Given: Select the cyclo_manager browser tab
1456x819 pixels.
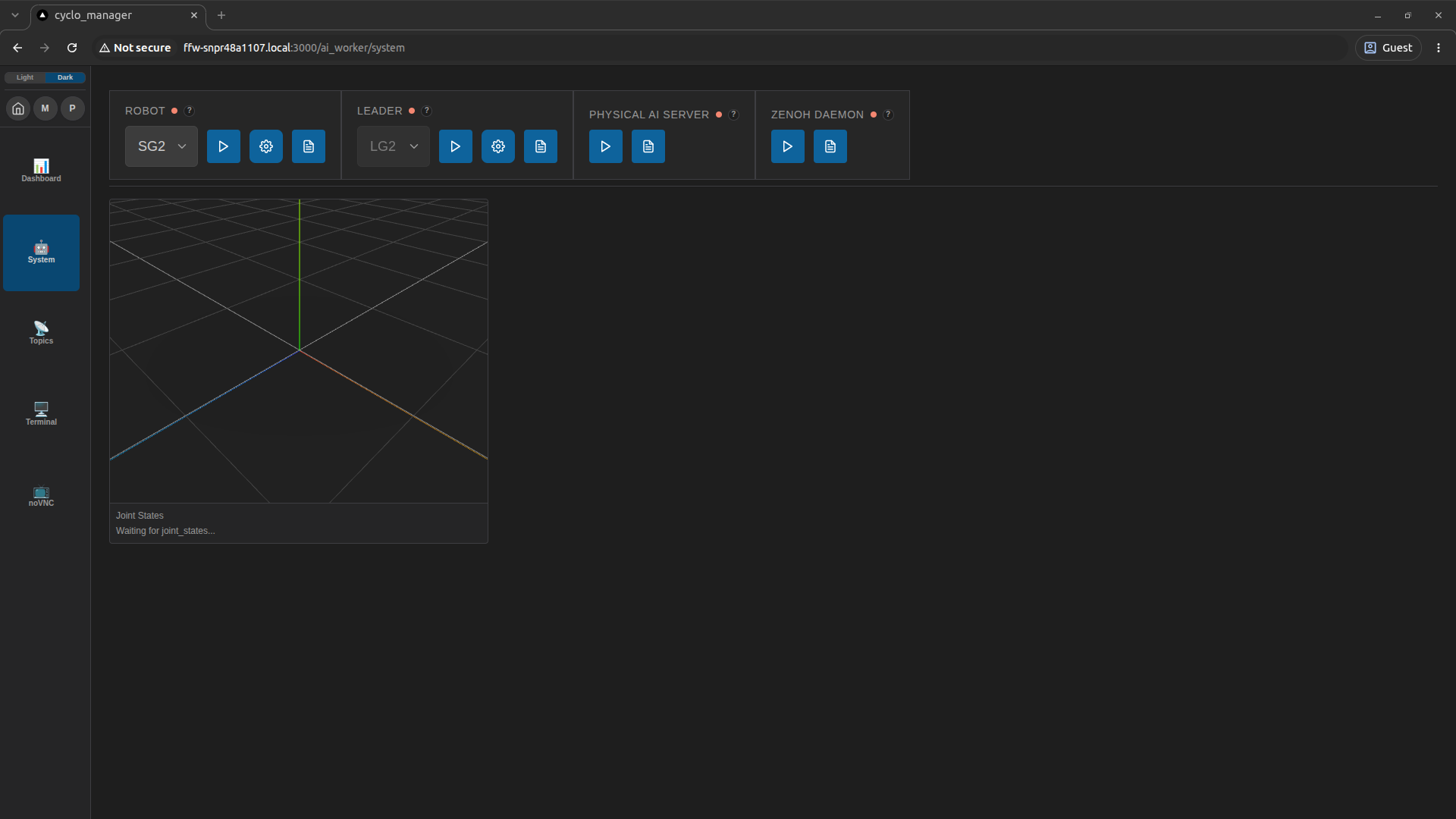Looking at the screenshot, I should [118, 15].
